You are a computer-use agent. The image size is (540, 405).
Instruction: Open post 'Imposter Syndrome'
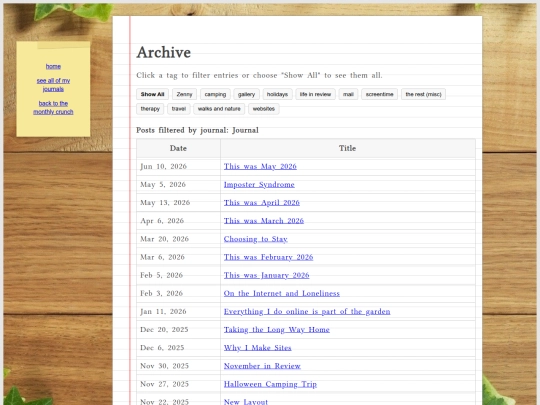pos(259,185)
